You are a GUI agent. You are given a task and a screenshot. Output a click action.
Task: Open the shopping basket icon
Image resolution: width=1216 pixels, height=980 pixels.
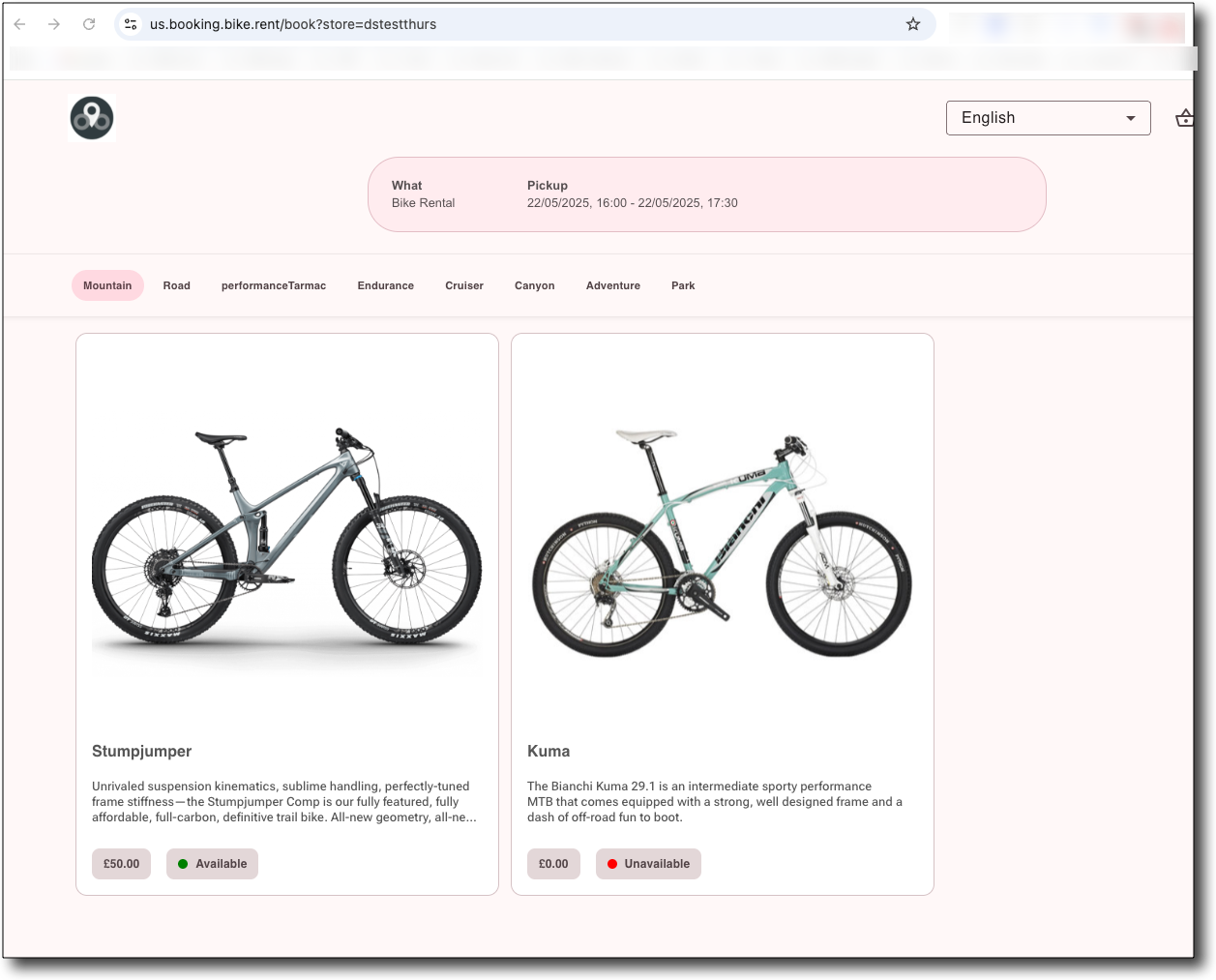coord(1185,118)
